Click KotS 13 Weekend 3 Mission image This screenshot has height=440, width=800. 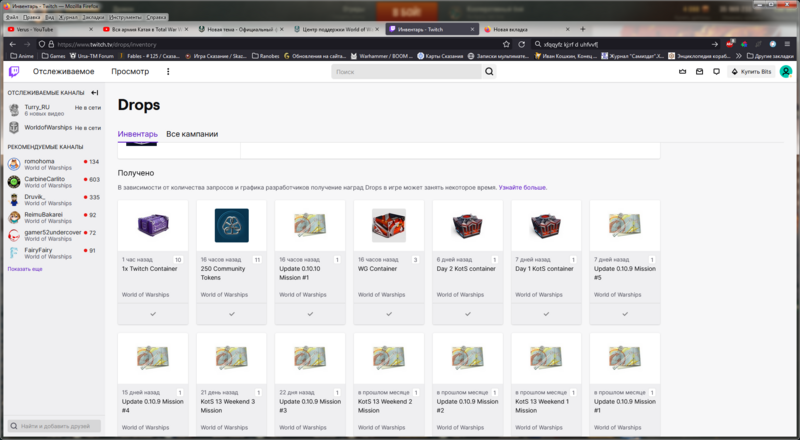pyautogui.click(x=232, y=358)
